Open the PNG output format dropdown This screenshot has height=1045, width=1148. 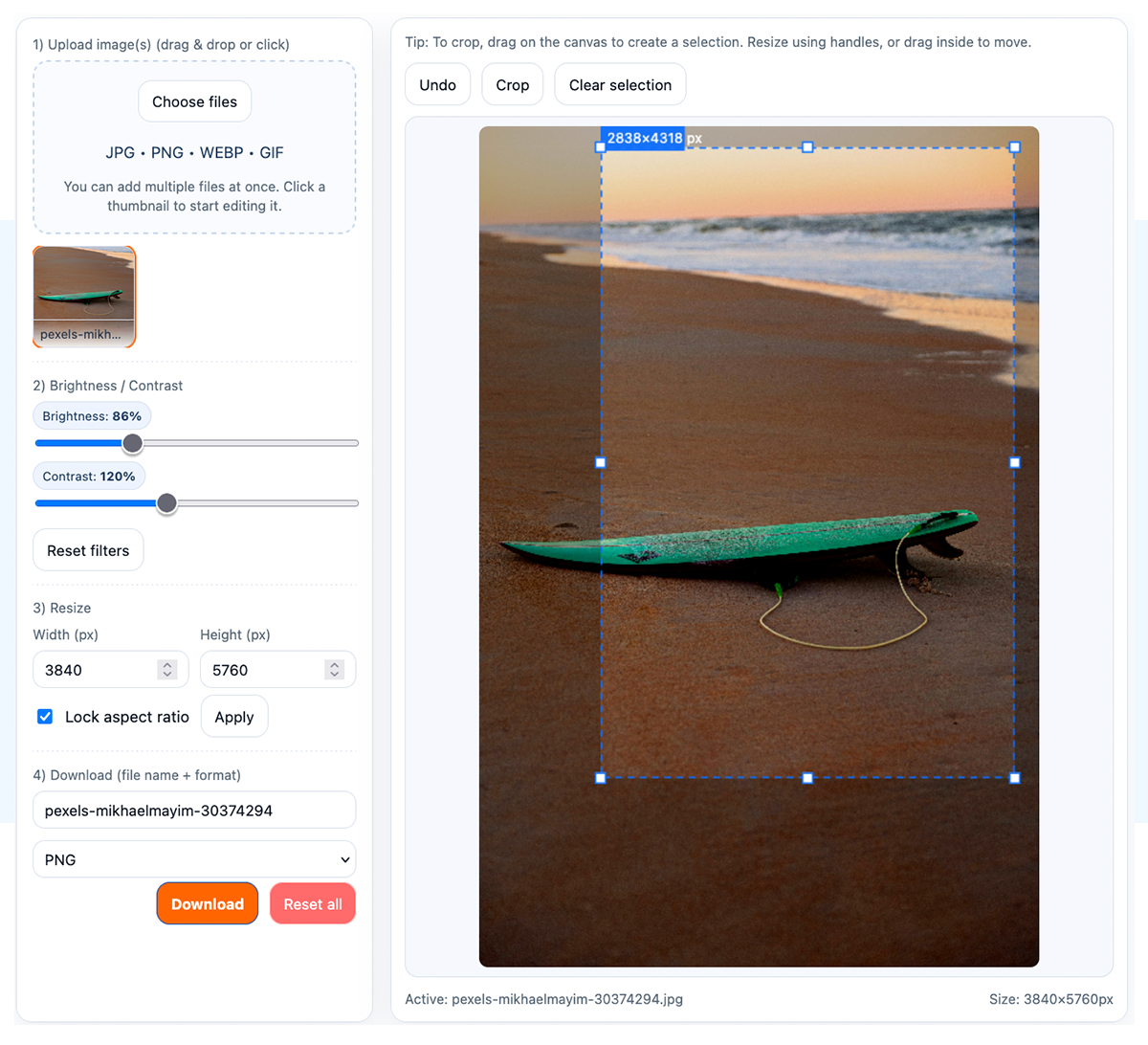pyautogui.click(x=194, y=858)
